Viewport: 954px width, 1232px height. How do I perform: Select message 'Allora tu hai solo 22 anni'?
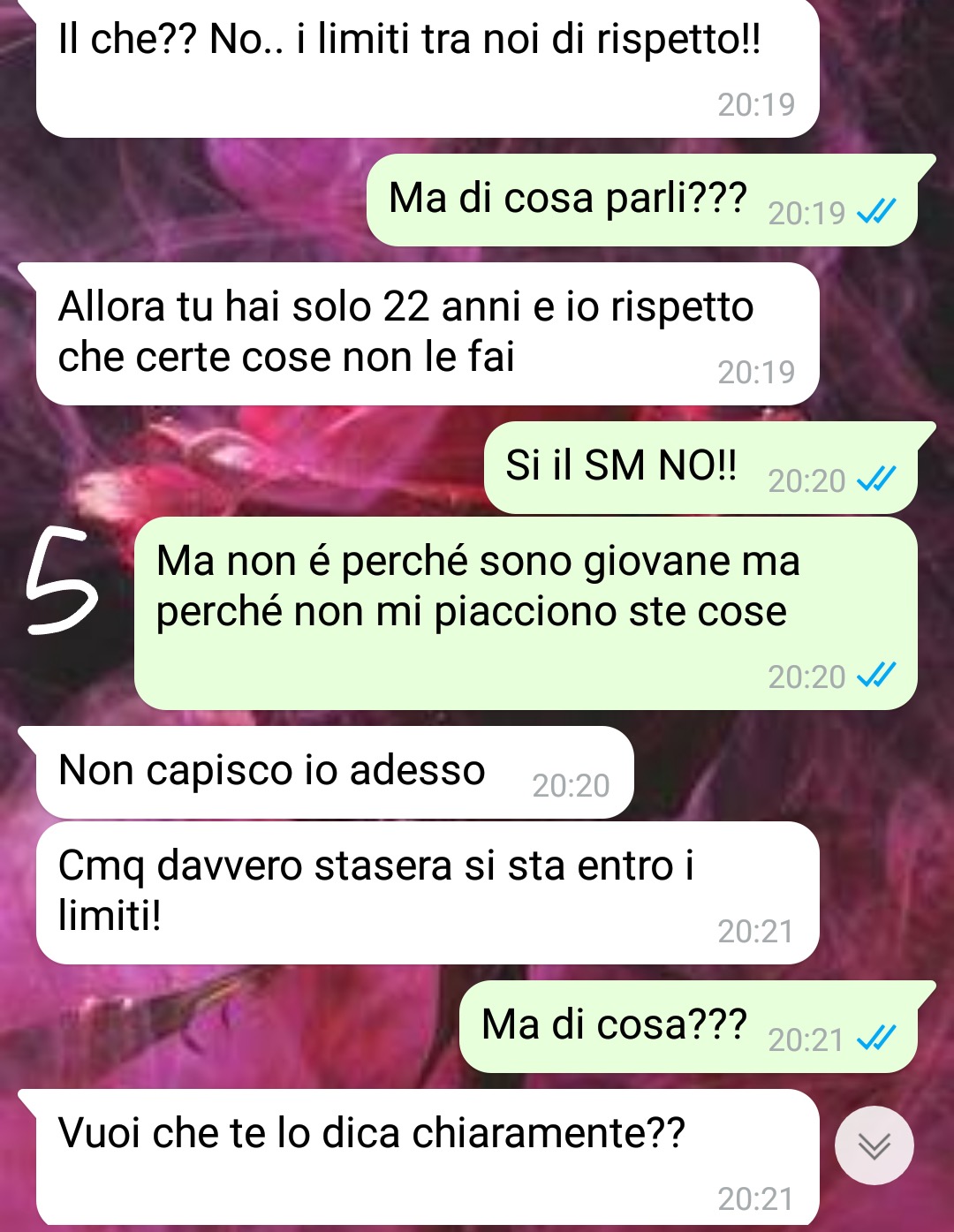pyautogui.click(x=428, y=334)
